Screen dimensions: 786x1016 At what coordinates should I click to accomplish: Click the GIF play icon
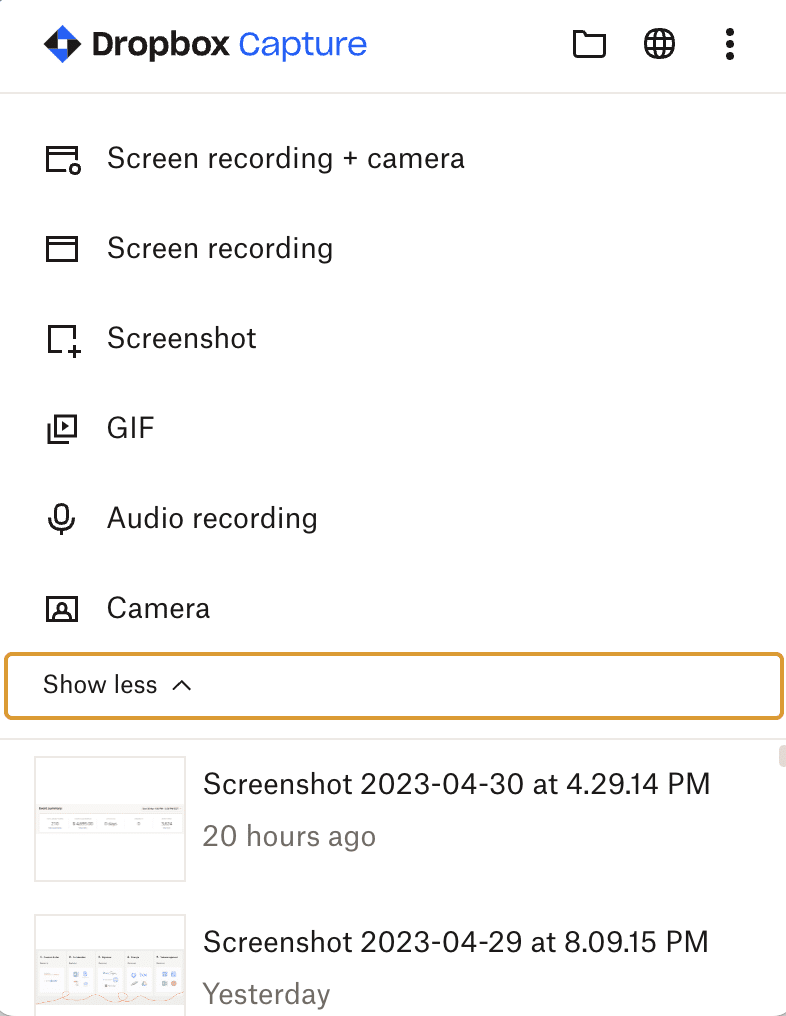pyautogui.click(x=62, y=429)
